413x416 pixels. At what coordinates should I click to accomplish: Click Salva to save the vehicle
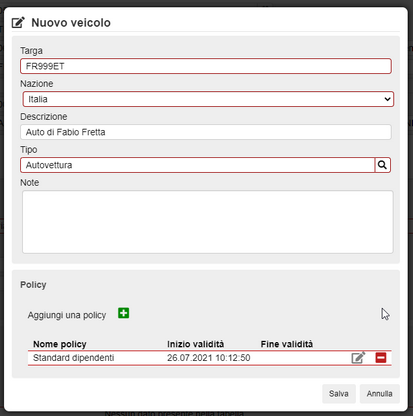tap(339, 394)
